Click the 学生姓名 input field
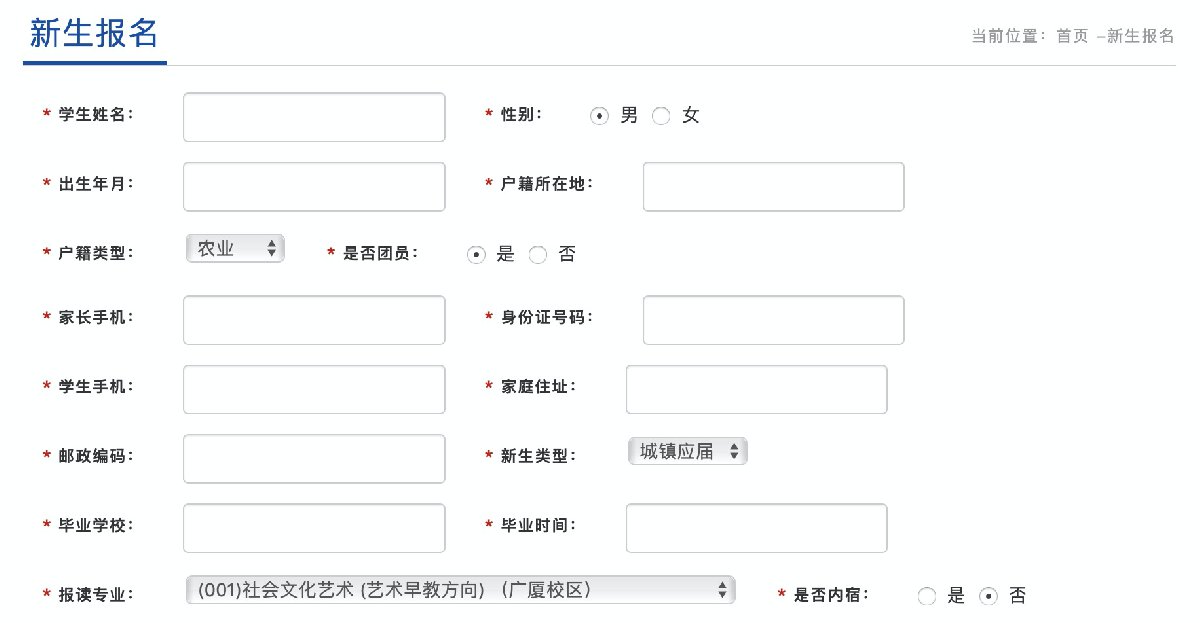The width and height of the screenshot is (1200, 623). 314,118
